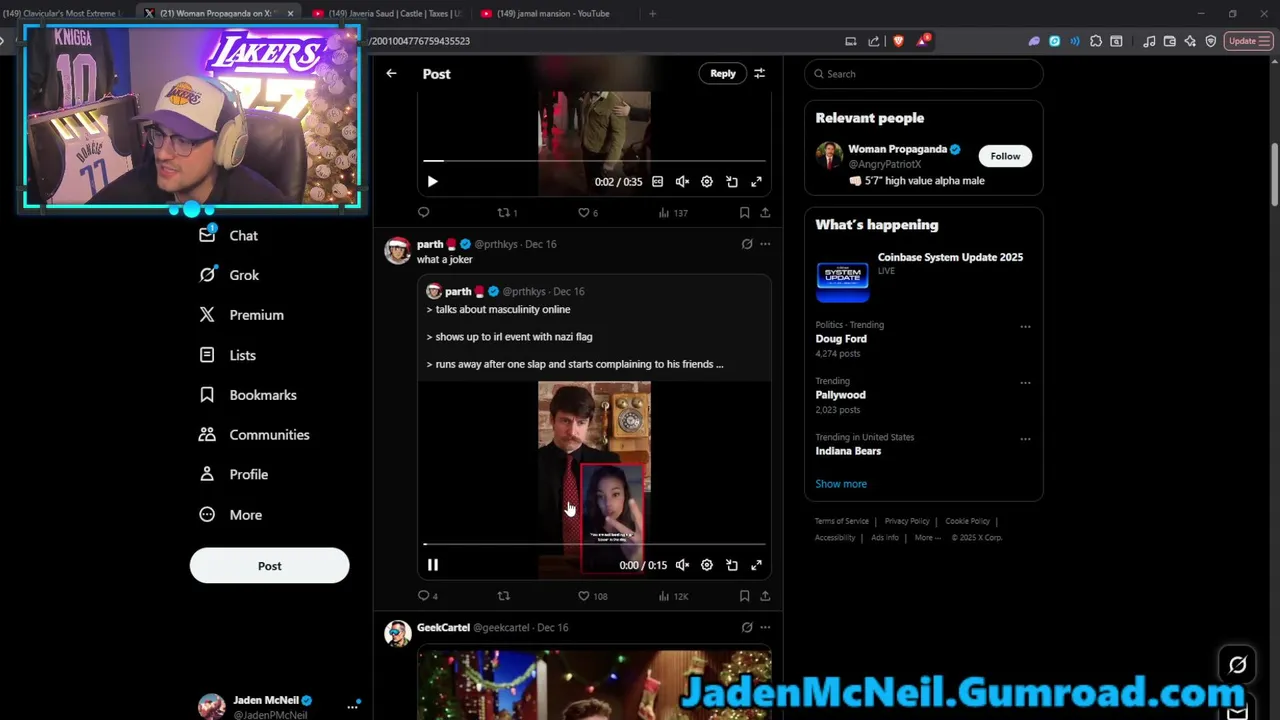This screenshot has height=720, width=1280.
Task: Open Grok in the sidebar
Action: tap(230, 275)
